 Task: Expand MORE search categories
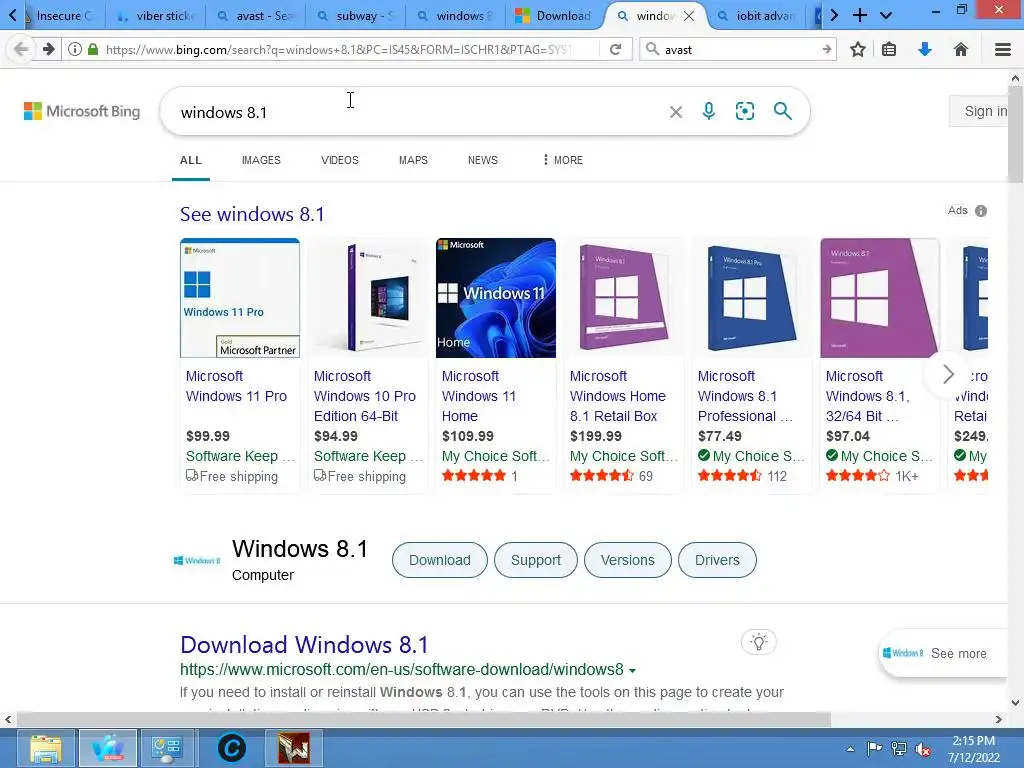click(563, 160)
